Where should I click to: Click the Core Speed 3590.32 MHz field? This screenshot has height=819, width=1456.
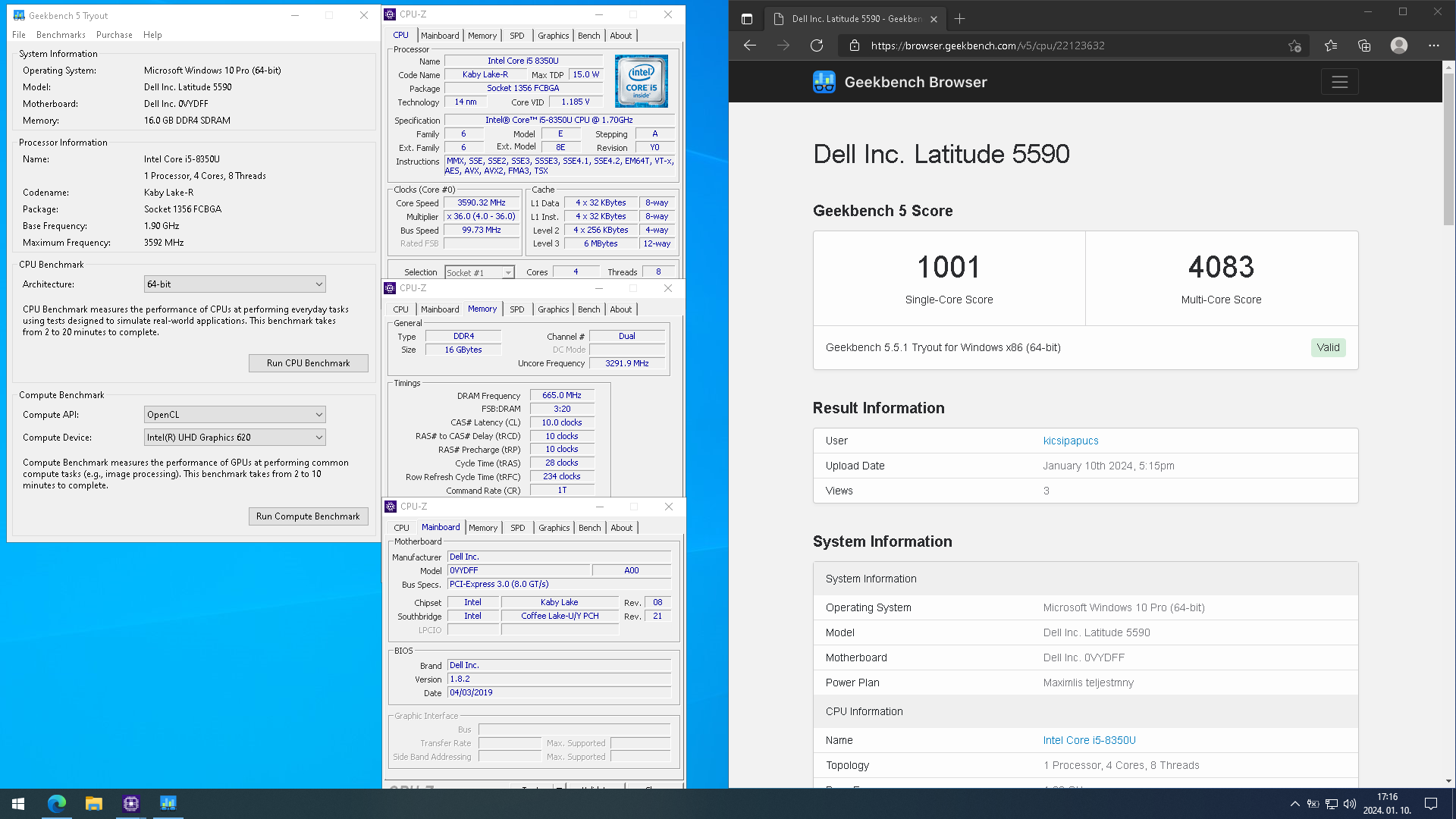482,203
